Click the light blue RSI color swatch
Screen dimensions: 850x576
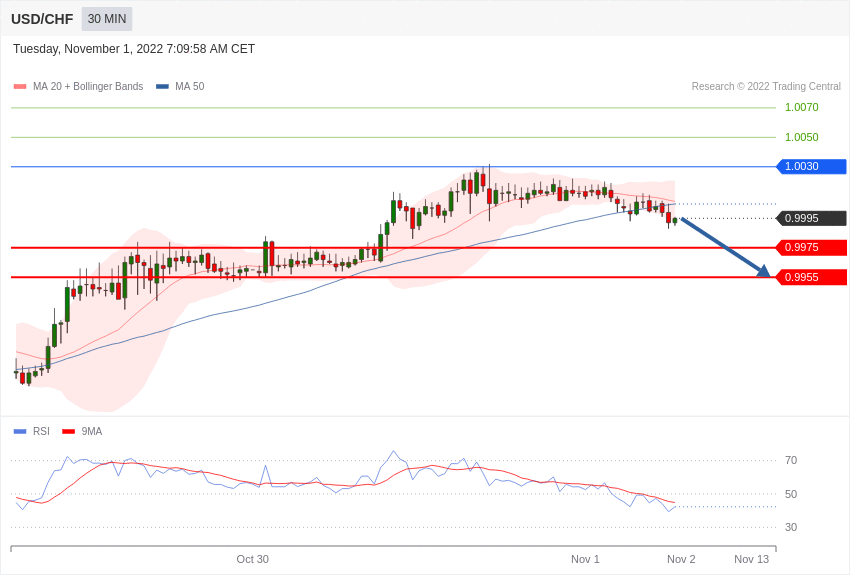20,432
